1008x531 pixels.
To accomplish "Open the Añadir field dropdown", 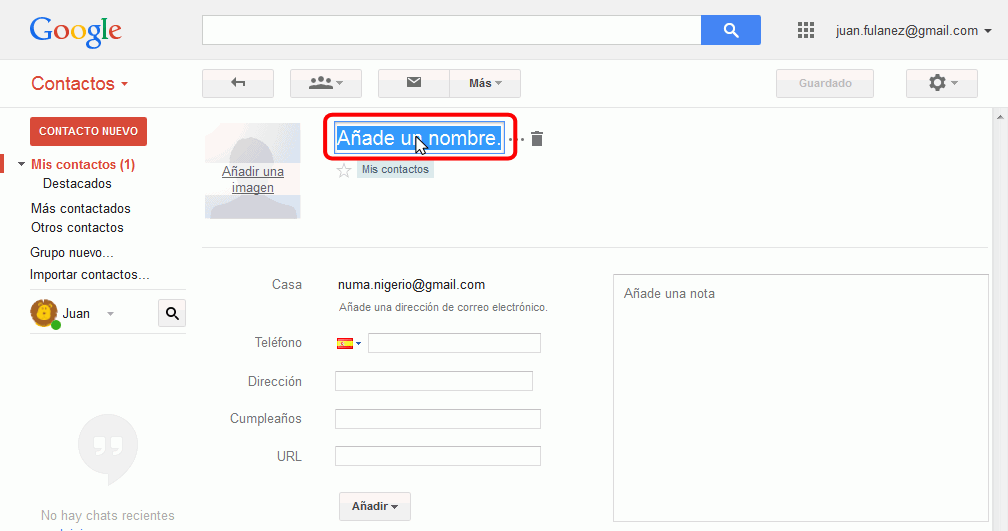I will click(x=375, y=506).
